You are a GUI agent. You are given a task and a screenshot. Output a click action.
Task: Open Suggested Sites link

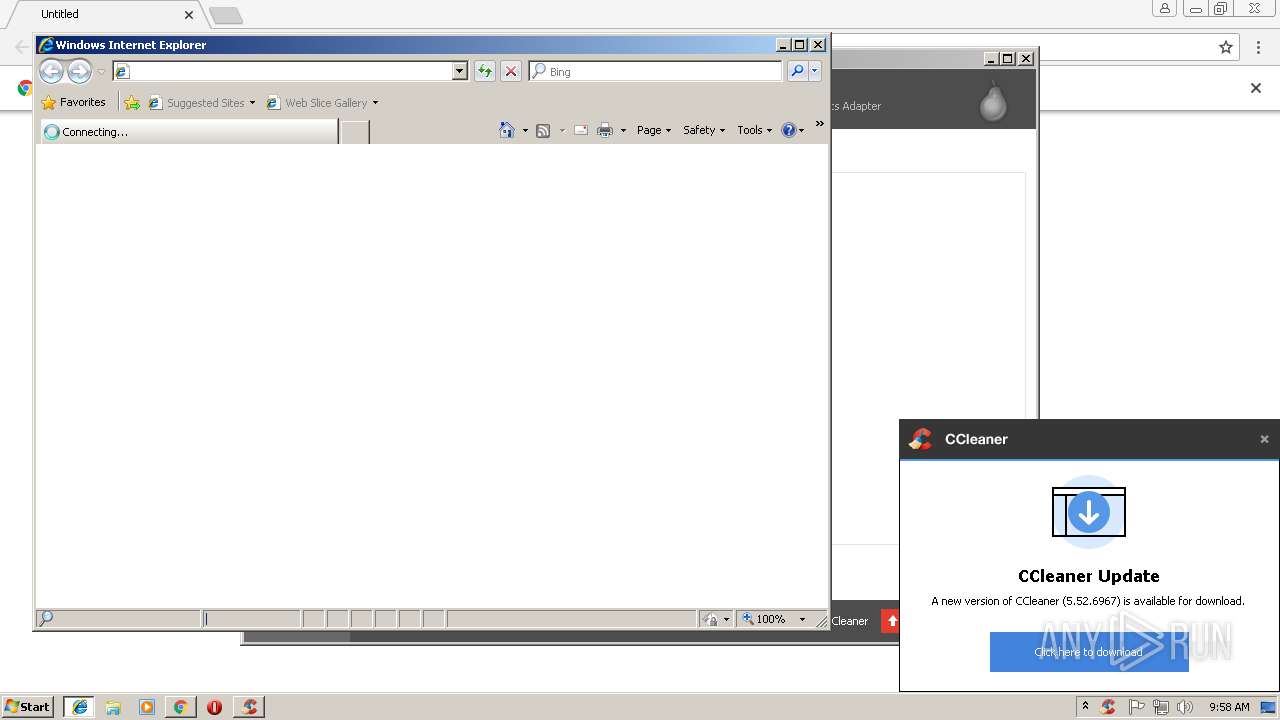196,102
